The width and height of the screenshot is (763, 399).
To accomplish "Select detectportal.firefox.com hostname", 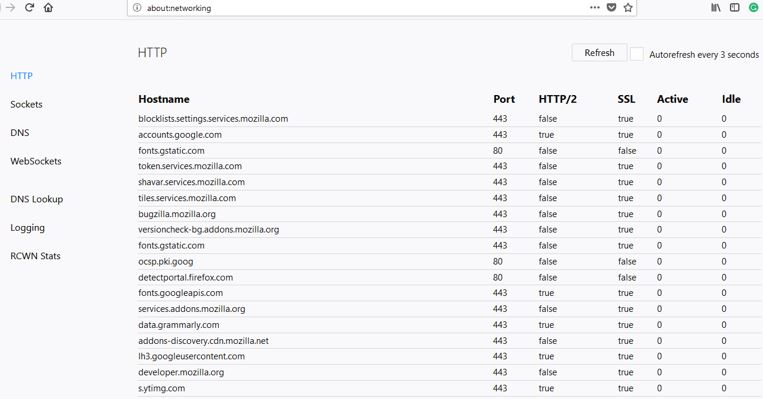I will click(x=185, y=277).
